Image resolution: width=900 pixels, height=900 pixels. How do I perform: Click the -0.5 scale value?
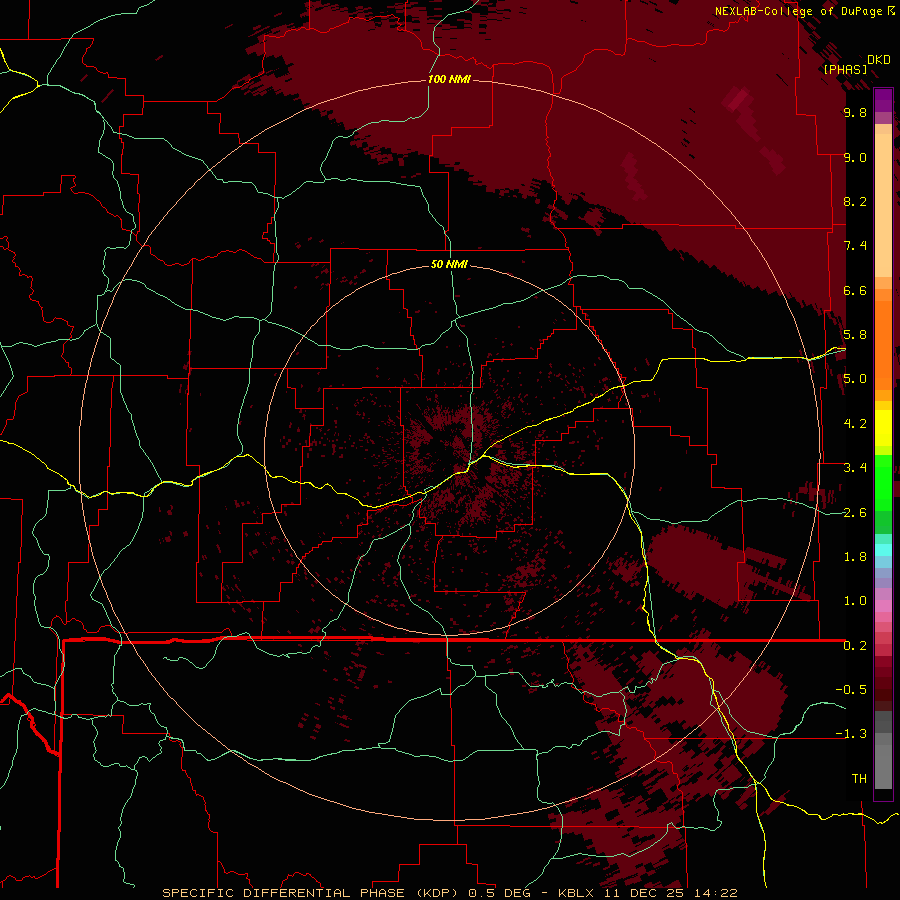point(851,690)
